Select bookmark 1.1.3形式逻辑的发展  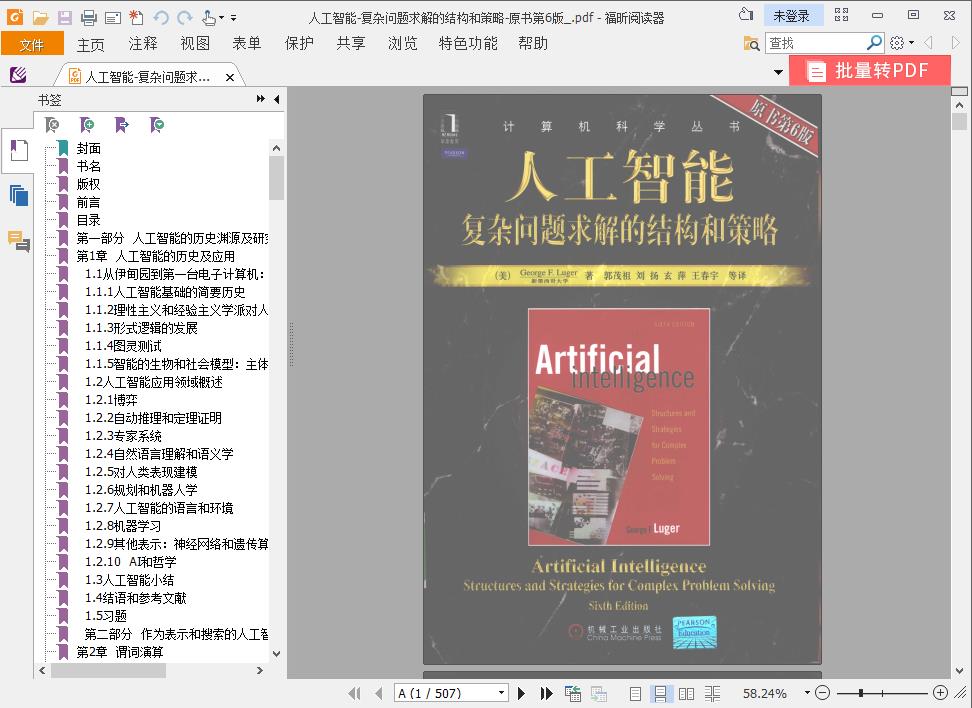point(141,328)
